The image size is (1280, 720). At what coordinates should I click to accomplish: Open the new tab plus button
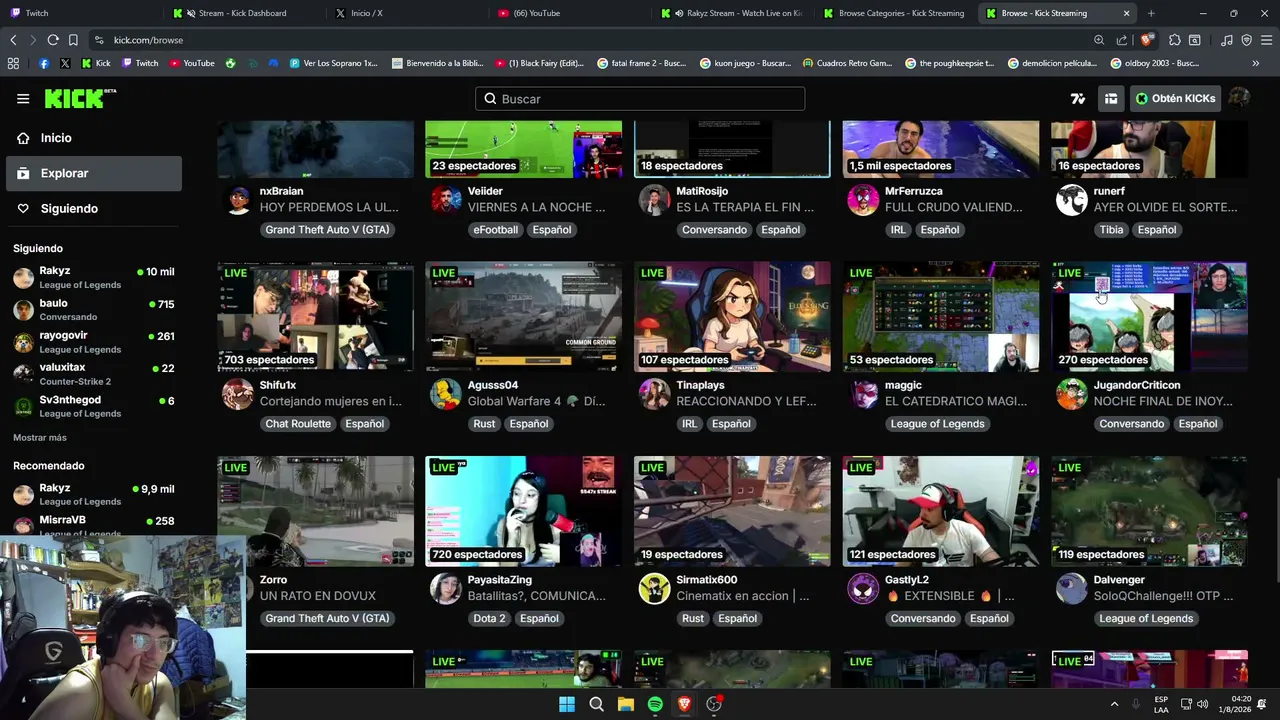point(1151,13)
